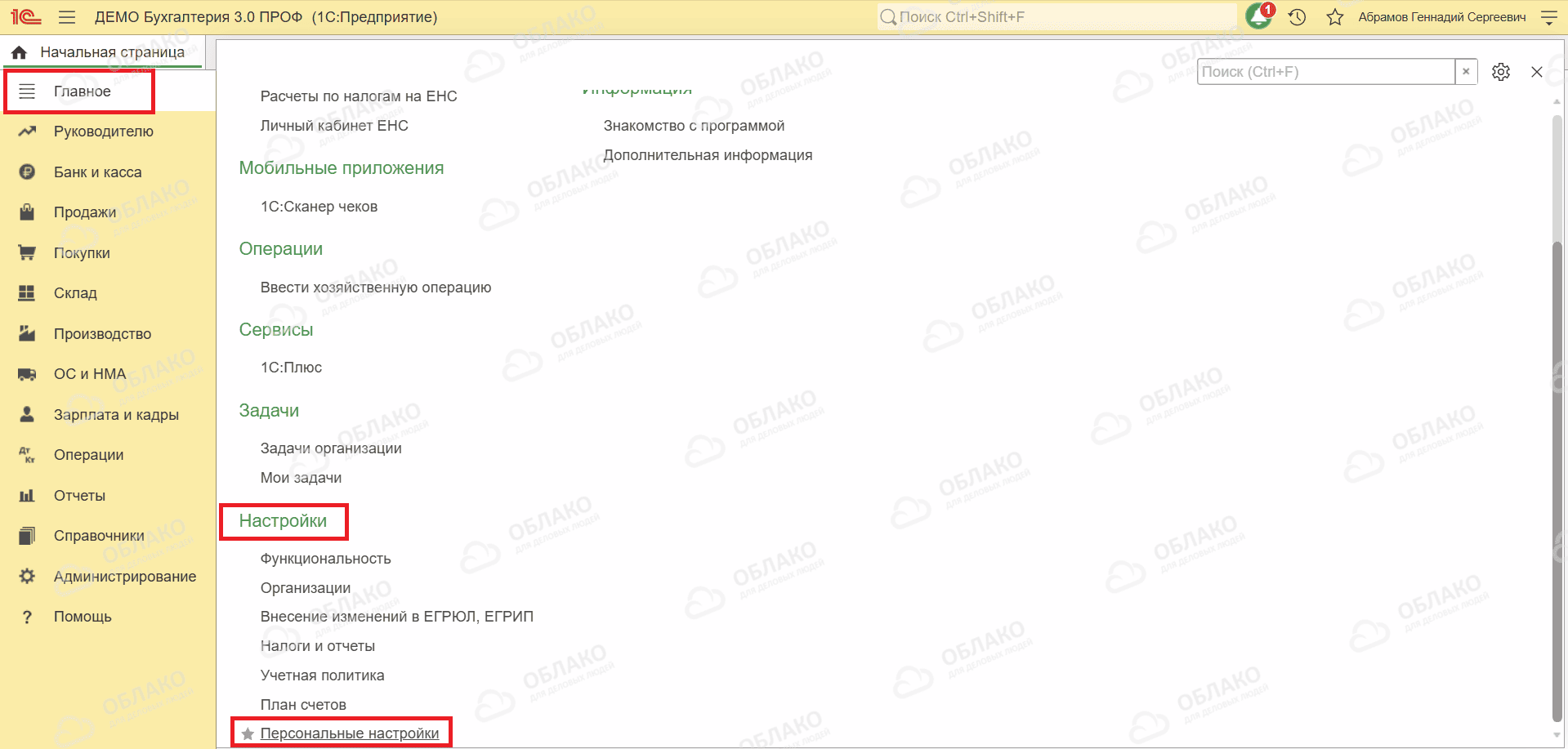Open the main hamburger menu in title bar
The height and width of the screenshot is (749, 1568).
[67, 17]
